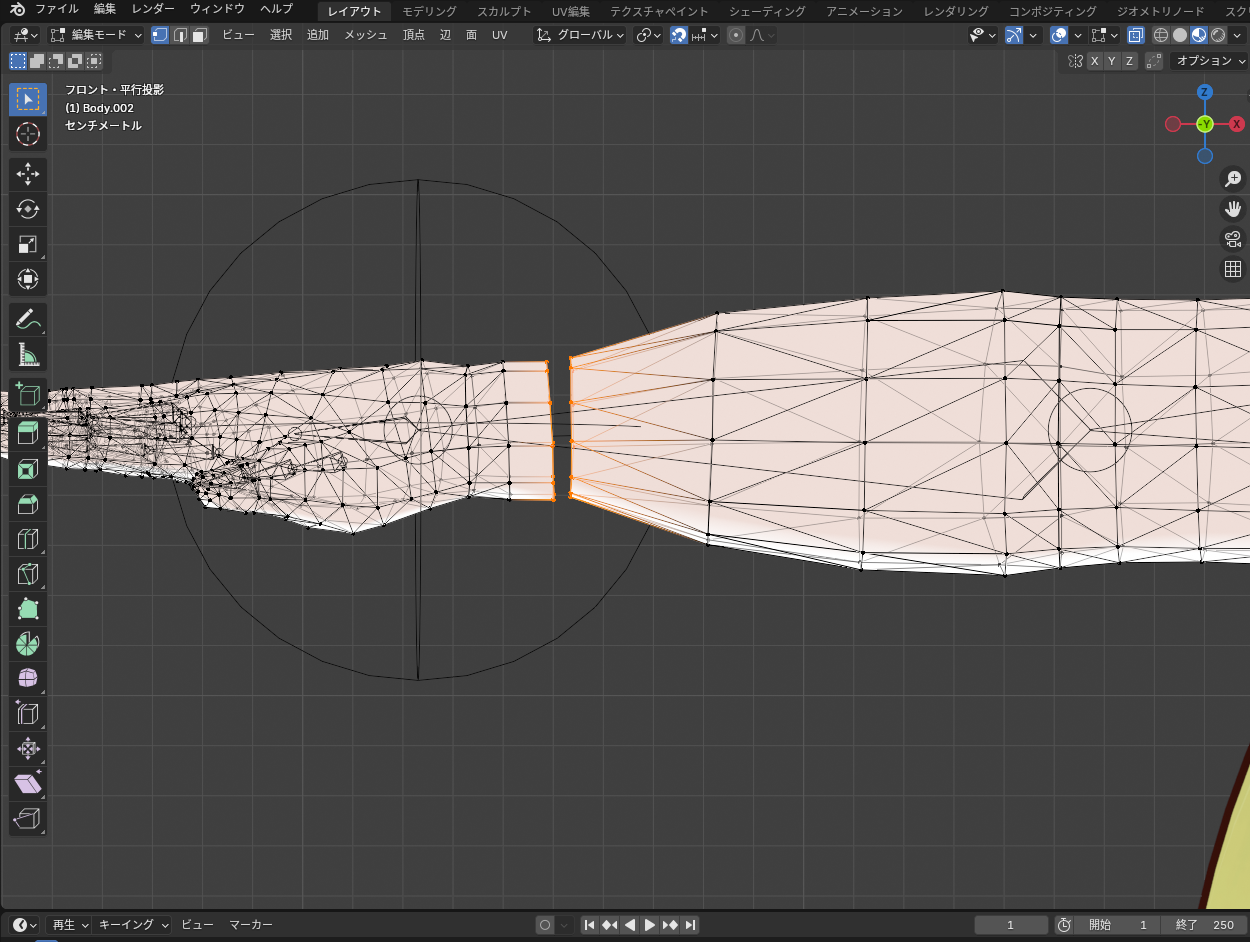This screenshot has height=942, width=1250.
Task: Open the グローバル orientation dropdown
Action: (x=581, y=35)
